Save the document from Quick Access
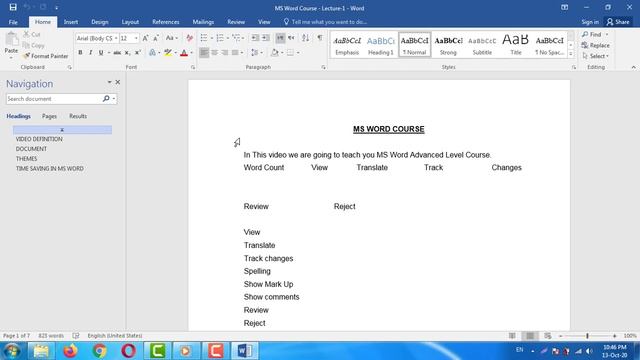Viewport: 640px width, 360px height. pos(13,7)
